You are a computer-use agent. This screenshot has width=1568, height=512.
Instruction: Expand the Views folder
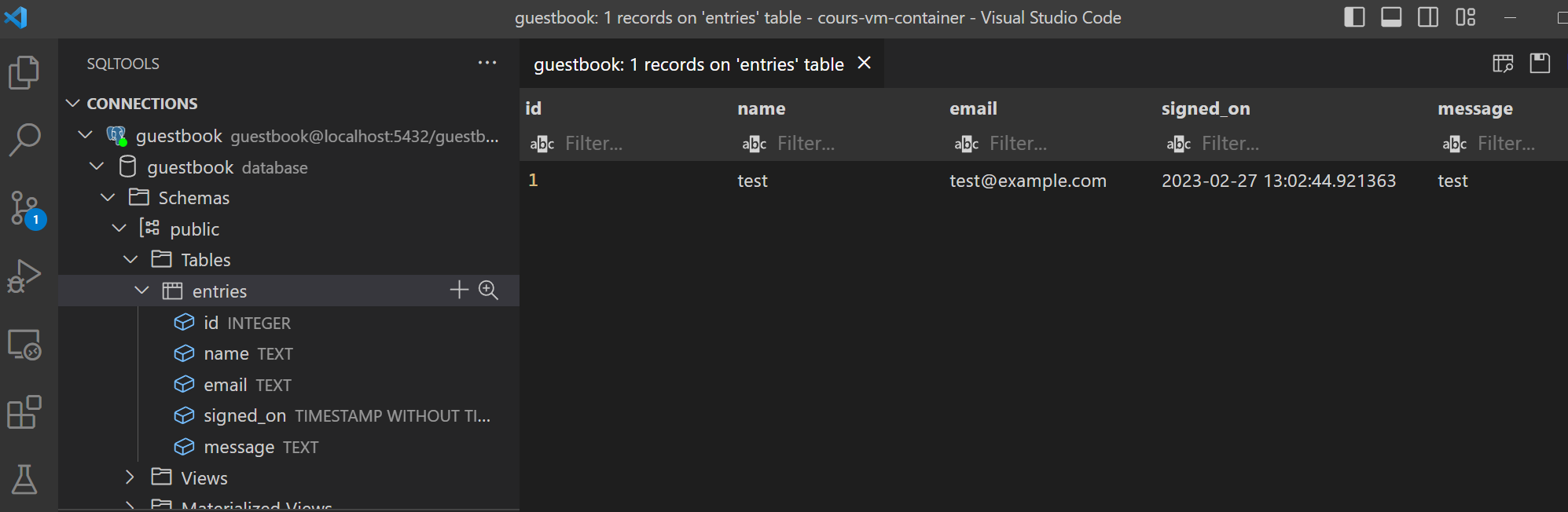coord(130,477)
